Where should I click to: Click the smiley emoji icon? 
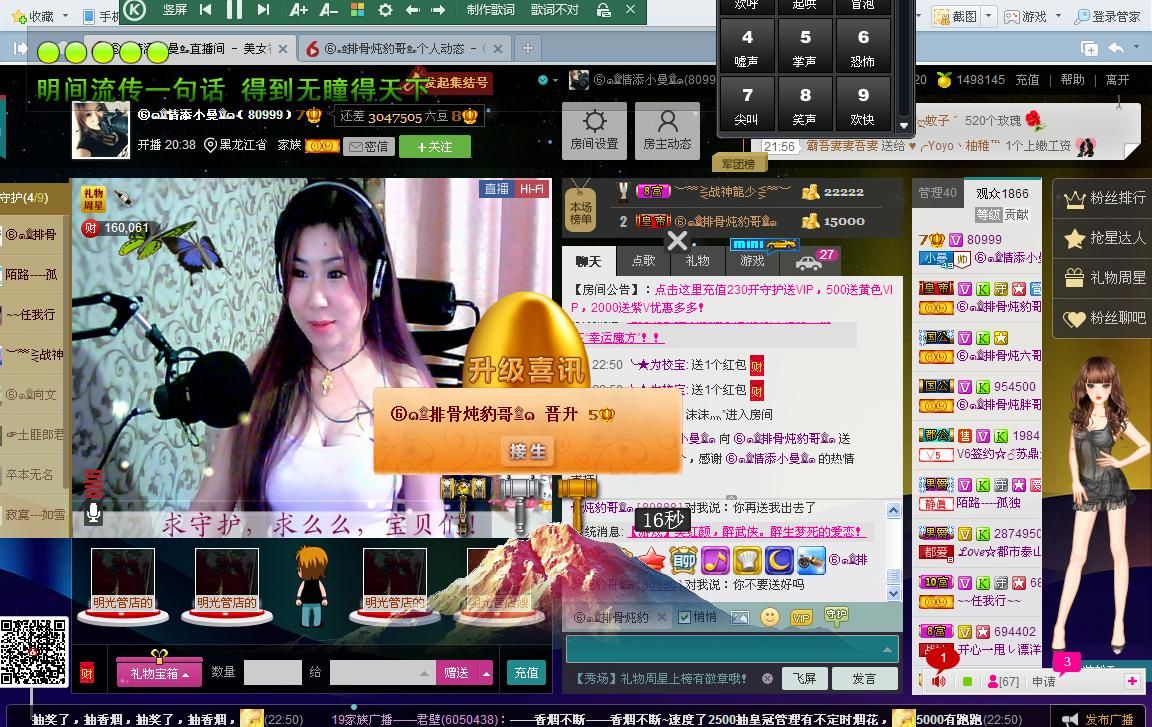click(x=769, y=617)
